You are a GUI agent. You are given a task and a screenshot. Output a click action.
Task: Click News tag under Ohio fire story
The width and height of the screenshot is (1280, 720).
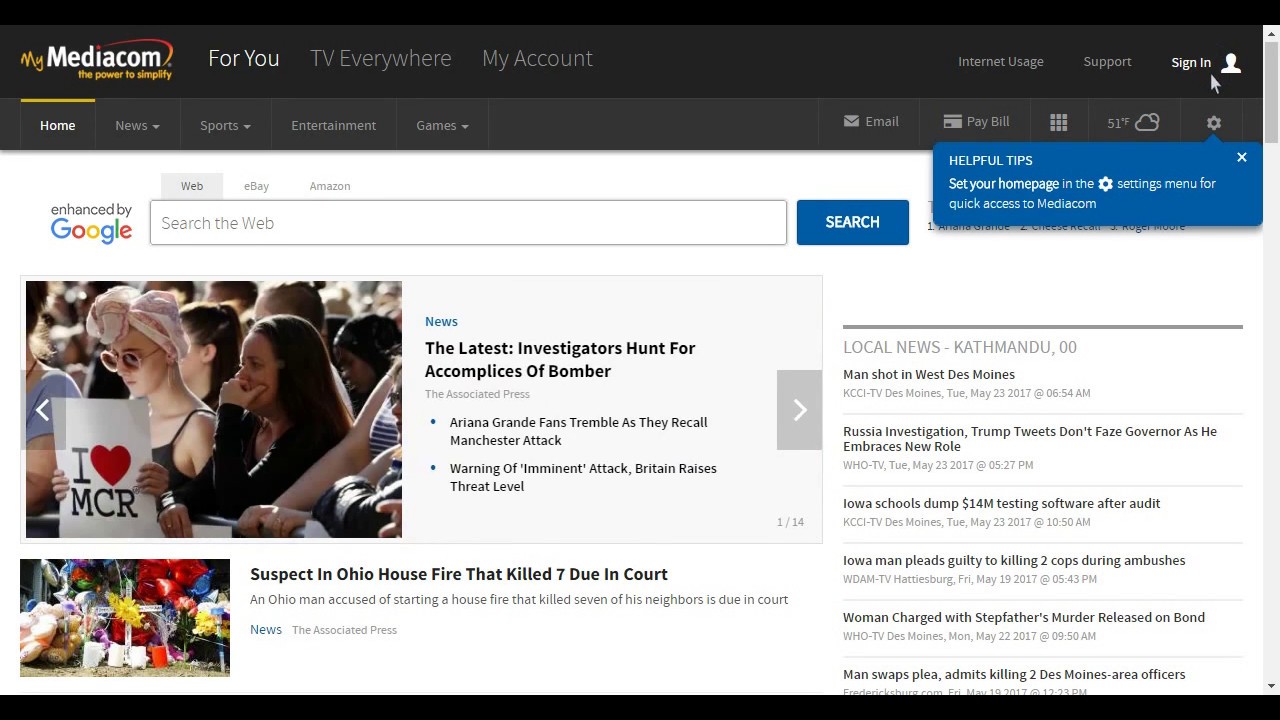click(x=266, y=629)
